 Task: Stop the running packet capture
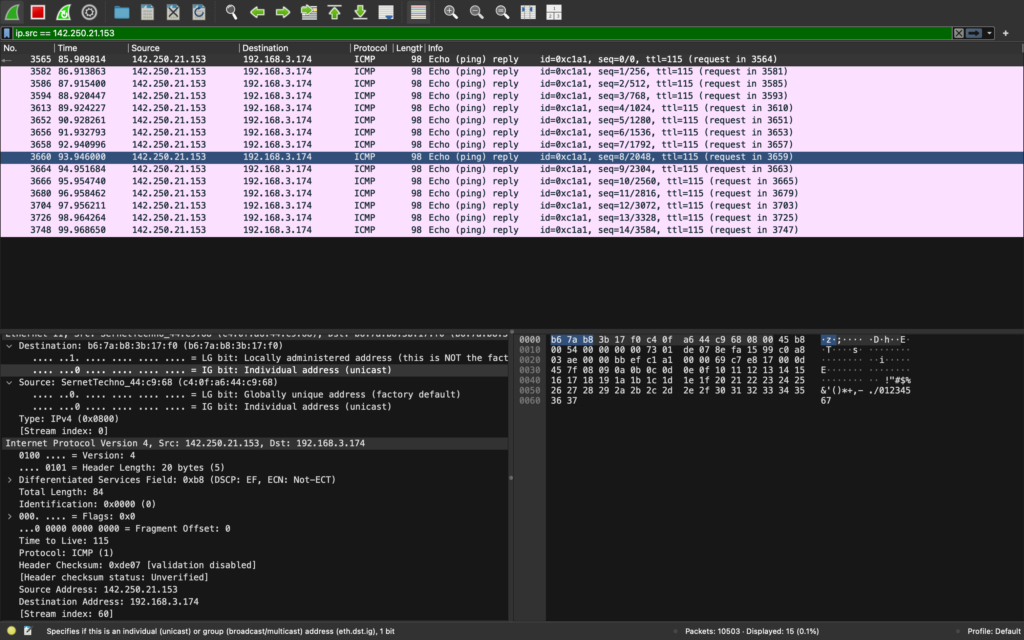pos(37,12)
